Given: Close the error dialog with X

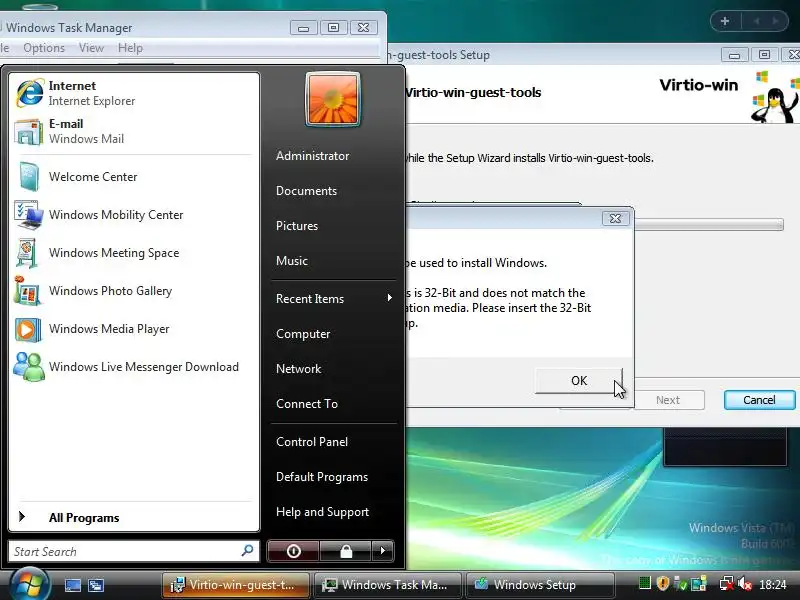Looking at the screenshot, I should (x=615, y=218).
